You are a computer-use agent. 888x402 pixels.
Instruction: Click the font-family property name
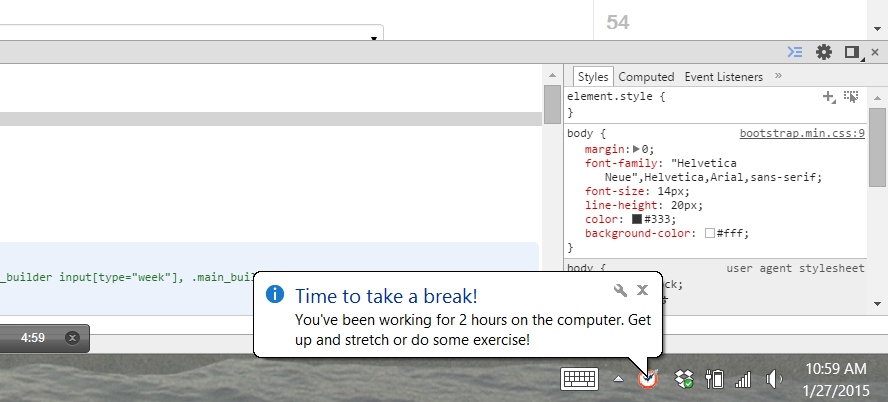click(x=622, y=164)
